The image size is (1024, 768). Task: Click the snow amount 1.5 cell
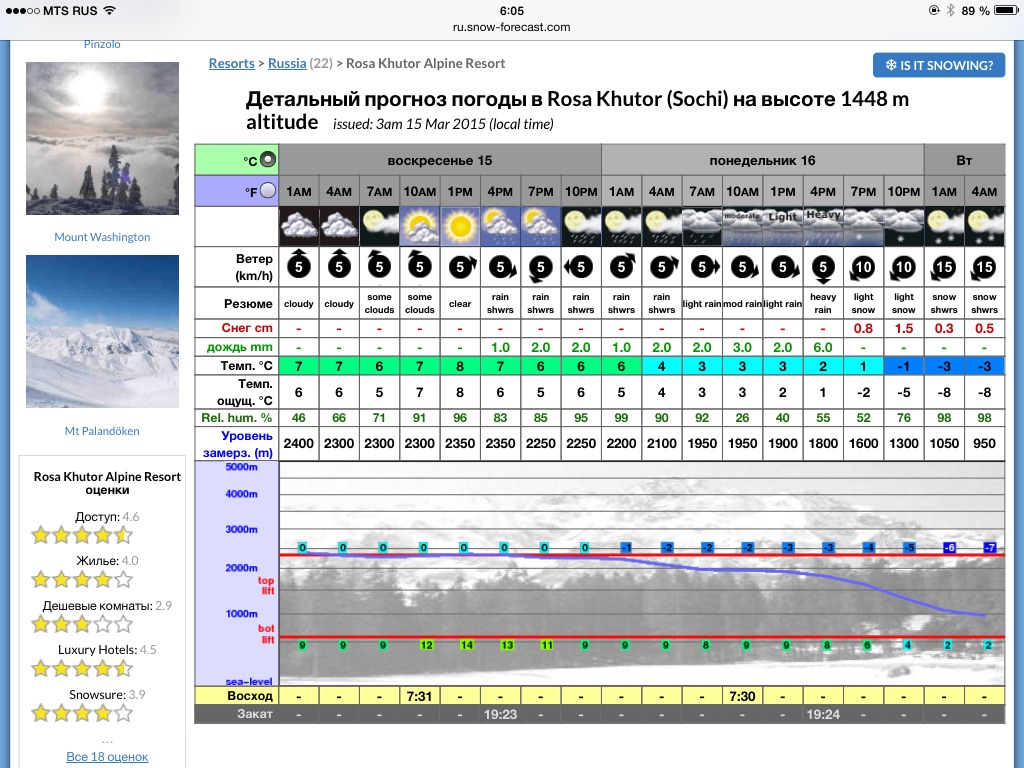(x=904, y=328)
